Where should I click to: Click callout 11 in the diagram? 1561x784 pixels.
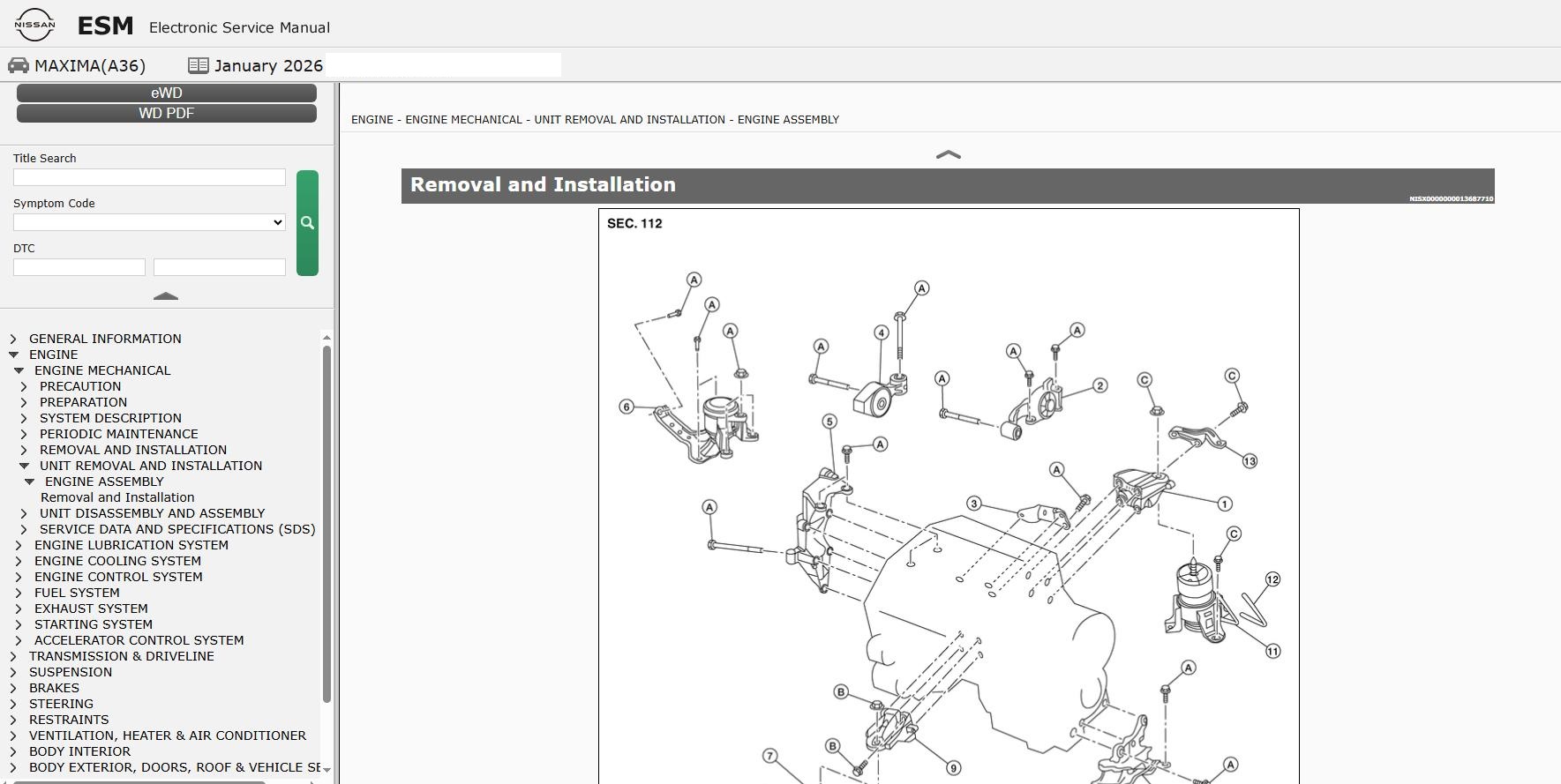tap(1272, 651)
